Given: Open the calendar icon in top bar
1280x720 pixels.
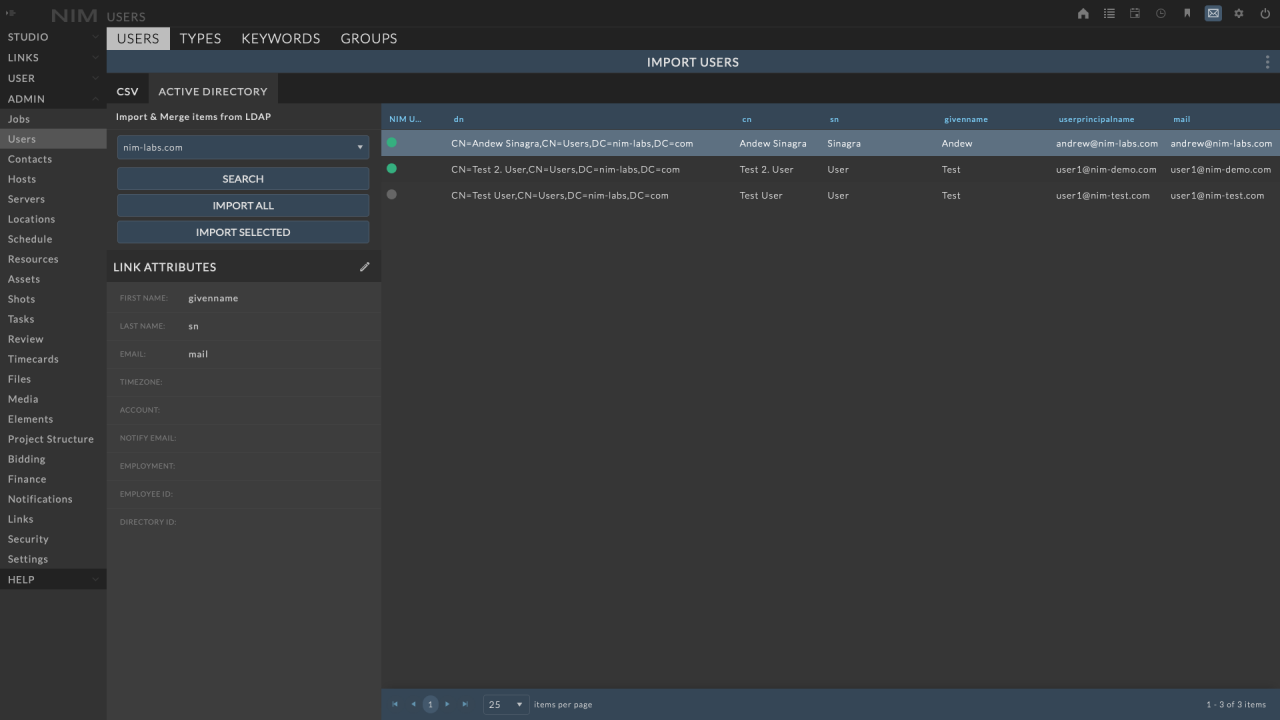Looking at the screenshot, I should pyautogui.click(x=1135, y=14).
